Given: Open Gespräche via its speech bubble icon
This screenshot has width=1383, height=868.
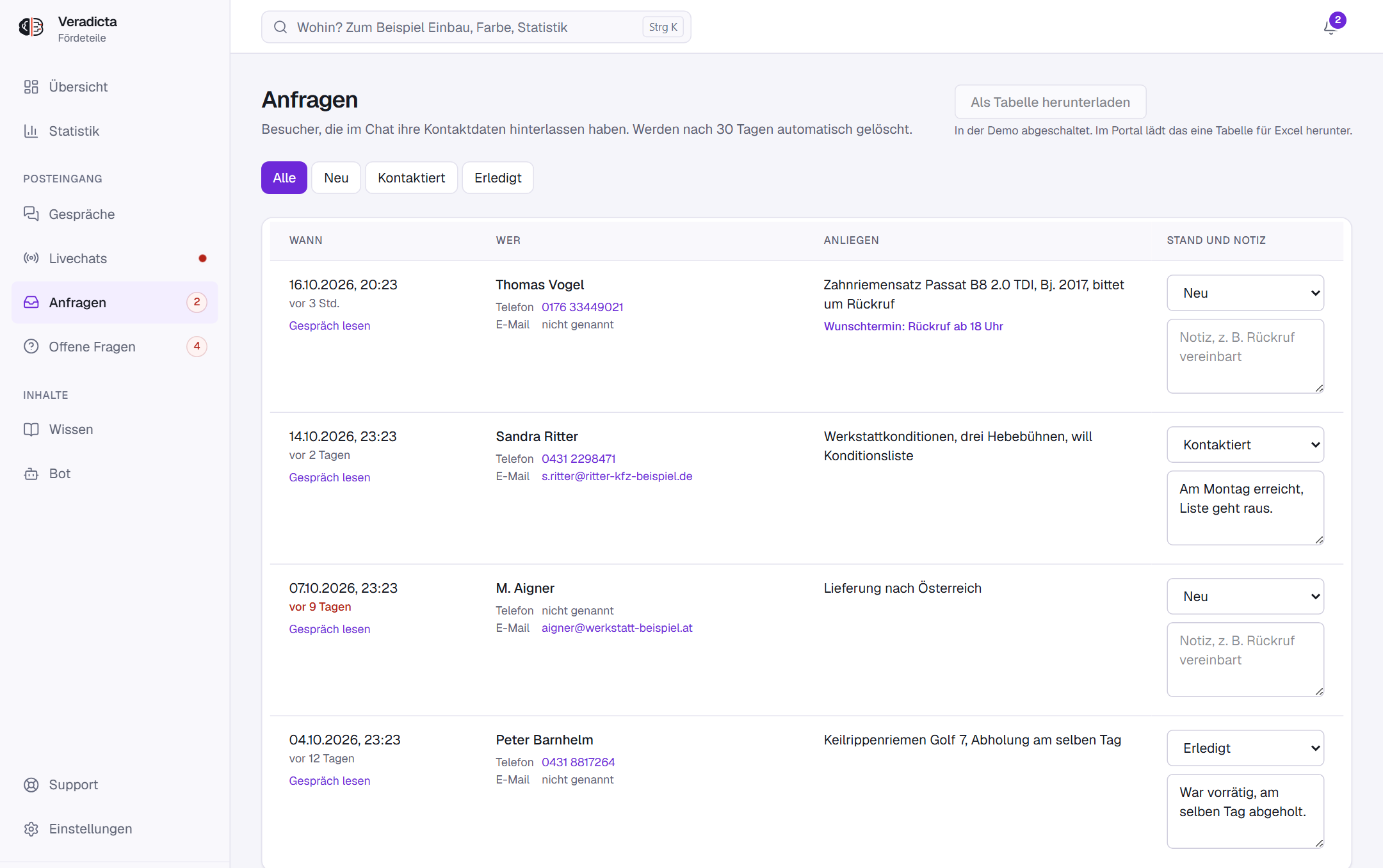Looking at the screenshot, I should pos(31,214).
